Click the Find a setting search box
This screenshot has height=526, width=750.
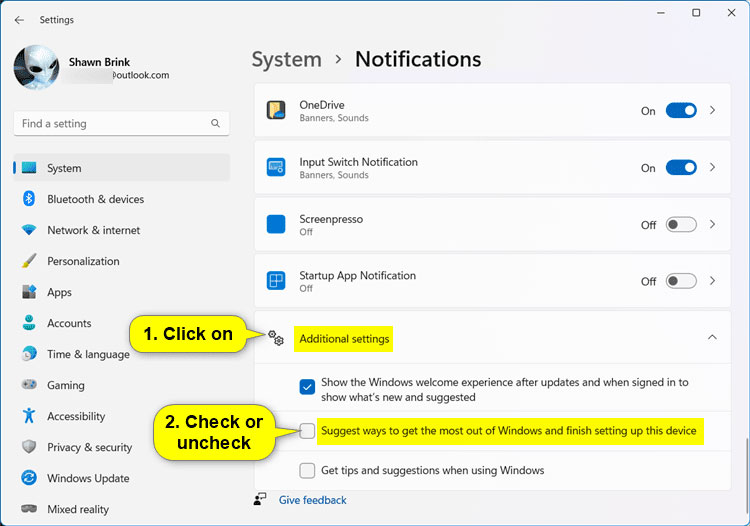coord(121,123)
